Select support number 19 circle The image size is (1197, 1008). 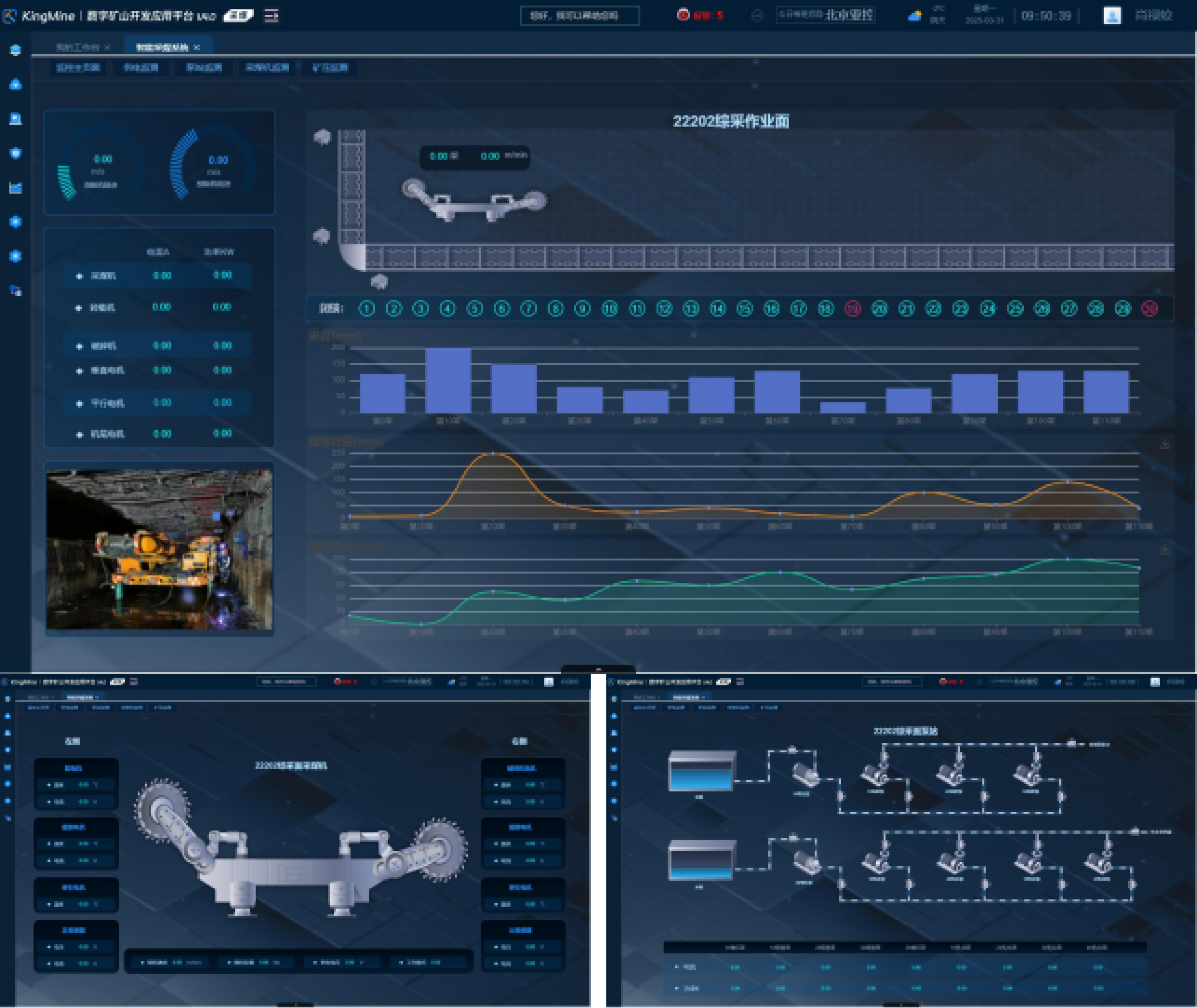click(853, 308)
